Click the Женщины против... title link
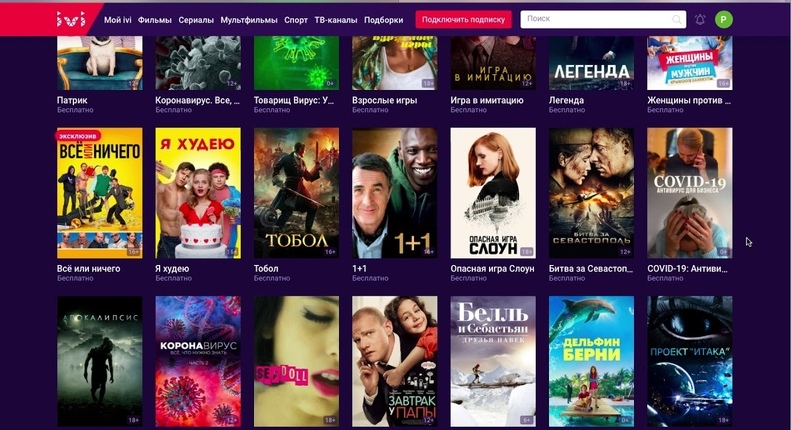The image size is (791, 430). point(689,100)
